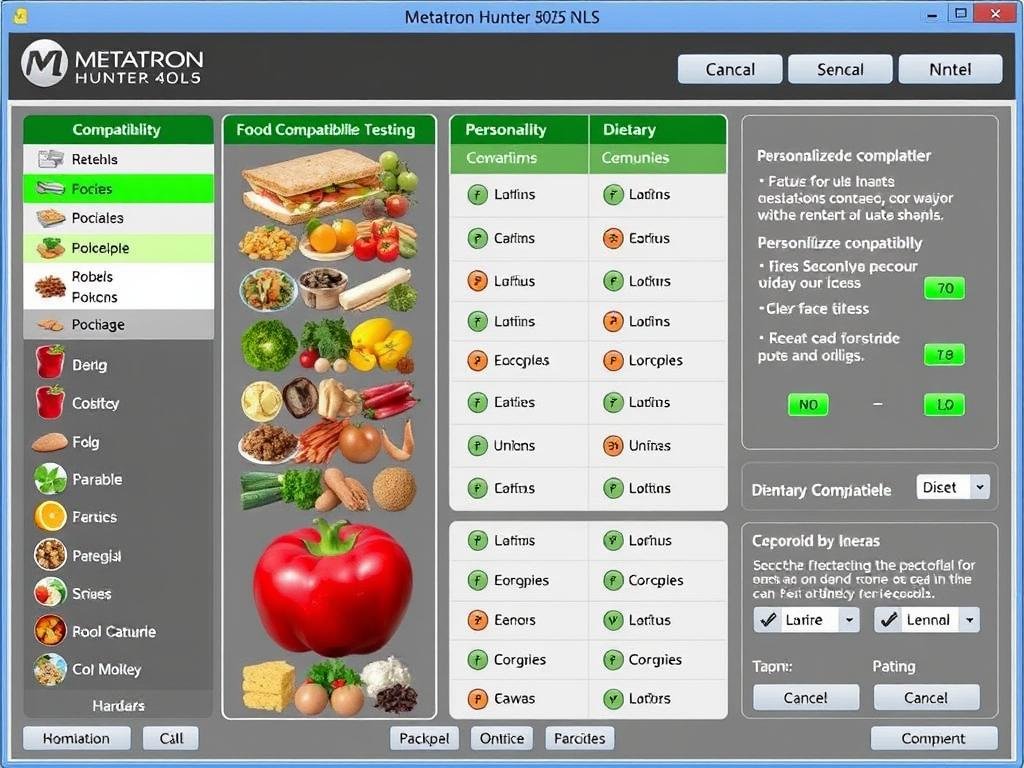This screenshot has width=1024, height=768.
Task: Toggle the Larire checkbox in Ceporoid section
Action: point(767,620)
